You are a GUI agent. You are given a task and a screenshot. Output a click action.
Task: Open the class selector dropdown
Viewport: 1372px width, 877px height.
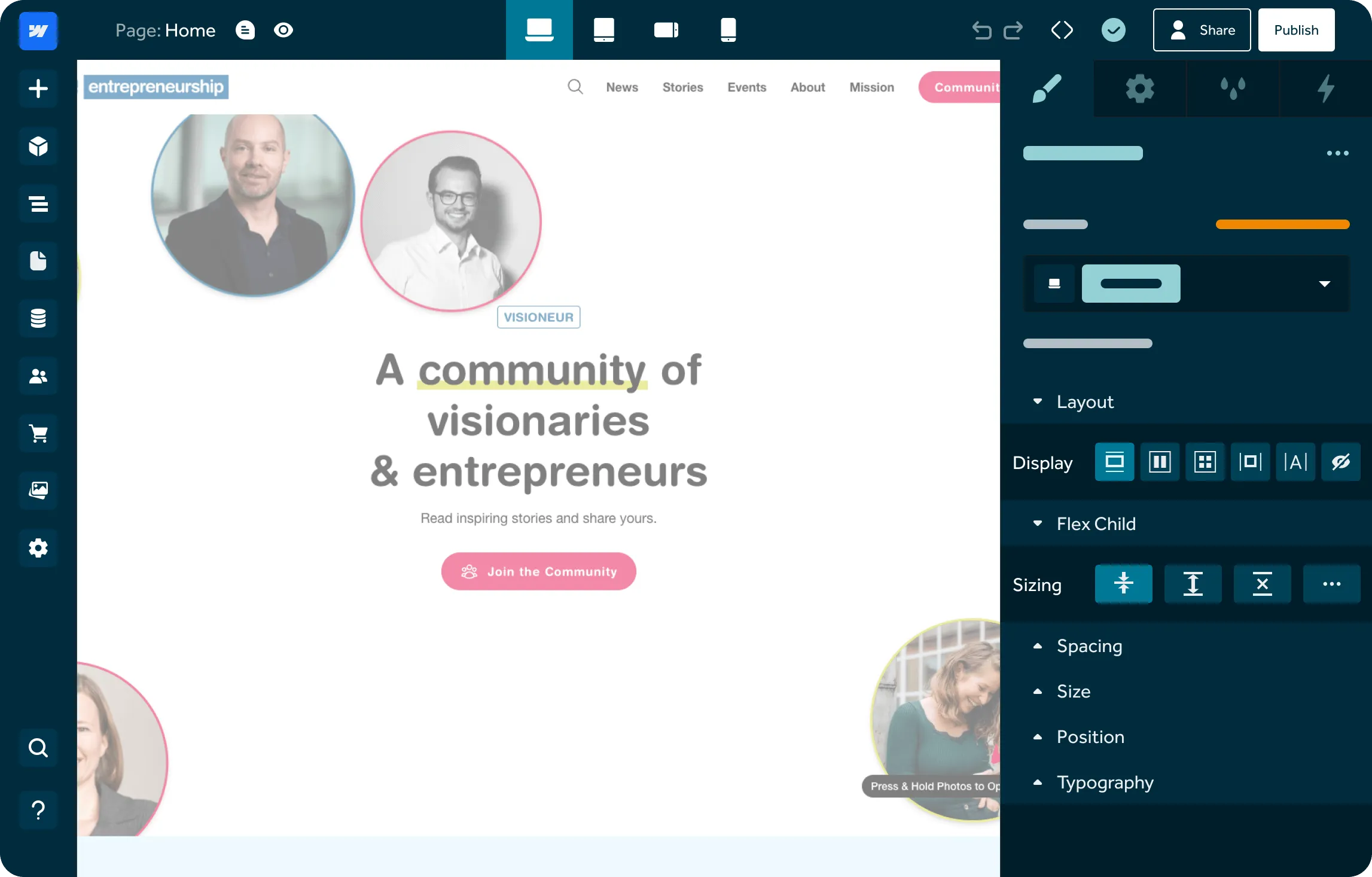pos(1324,284)
